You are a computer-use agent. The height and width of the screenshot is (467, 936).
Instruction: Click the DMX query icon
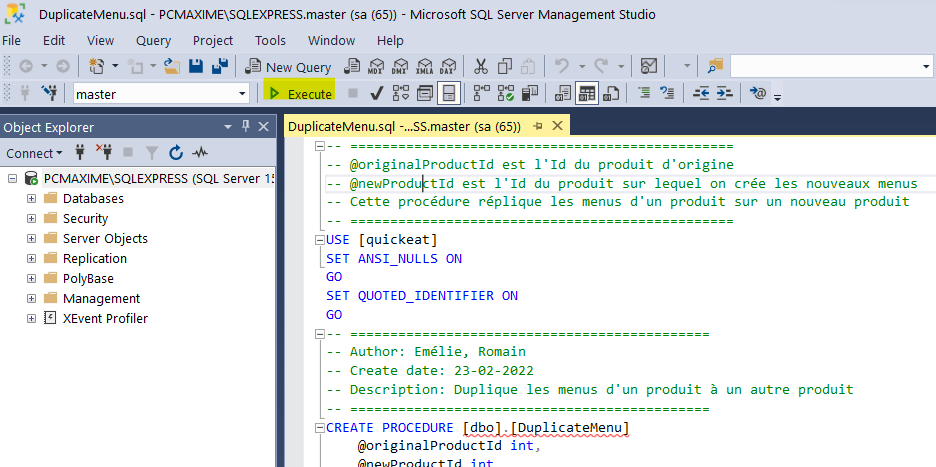pos(400,66)
